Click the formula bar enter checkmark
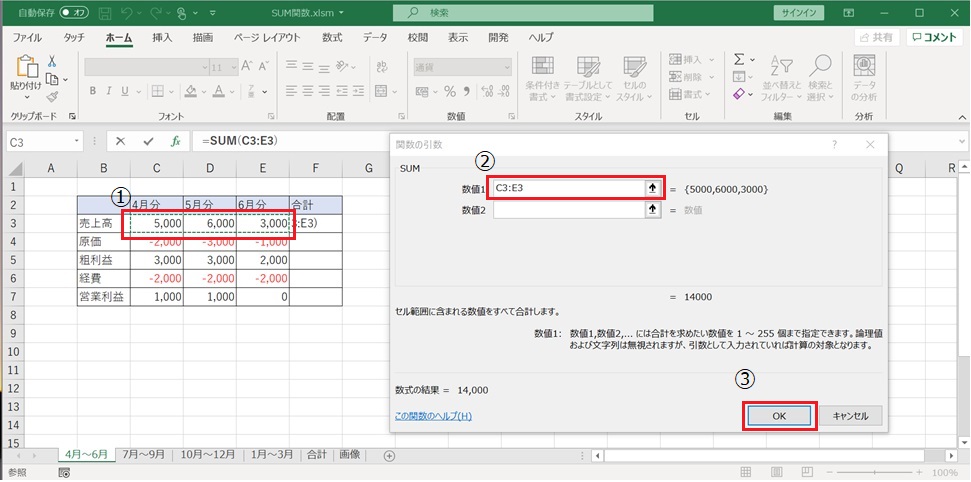 pyautogui.click(x=148, y=141)
